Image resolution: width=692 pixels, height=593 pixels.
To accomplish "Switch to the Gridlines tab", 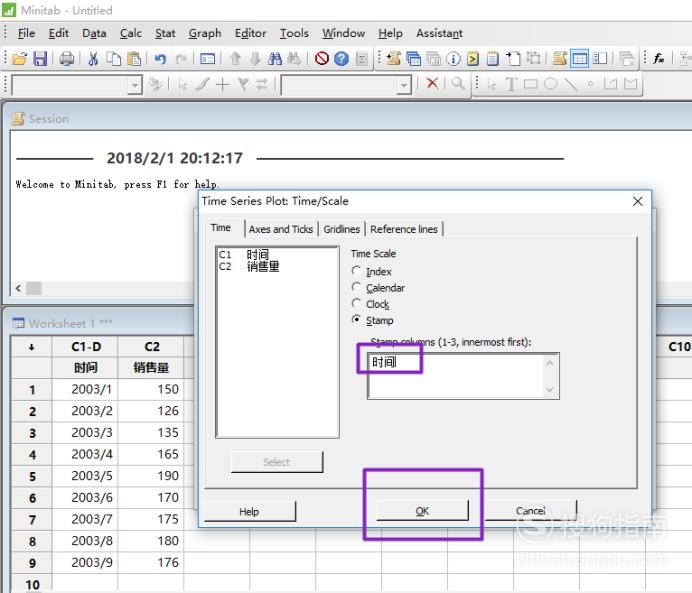I will [342, 229].
